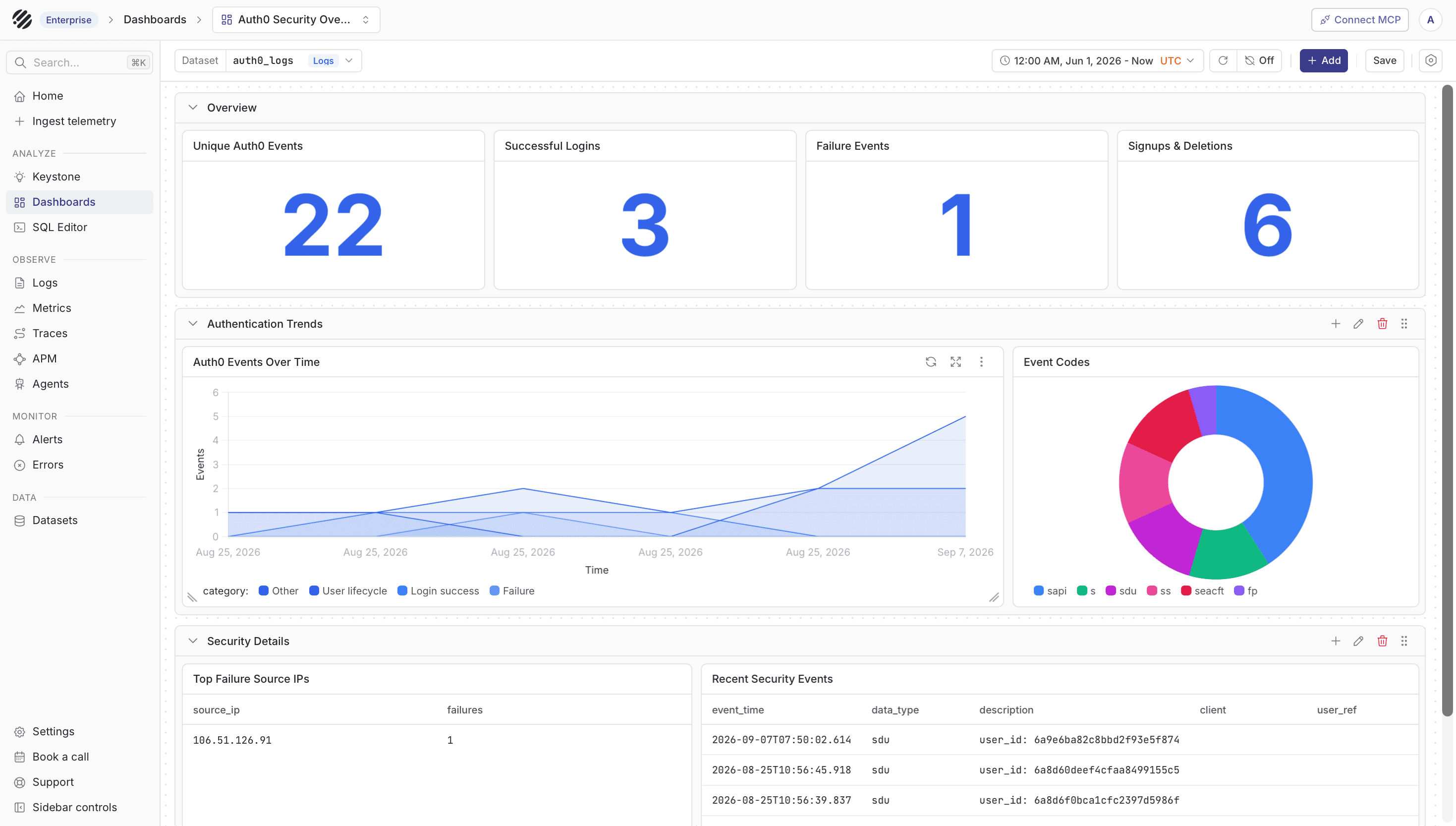The width and height of the screenshot is (1456, 826).
Task: Click Connect MCP button
Action: coord(1360,20)
